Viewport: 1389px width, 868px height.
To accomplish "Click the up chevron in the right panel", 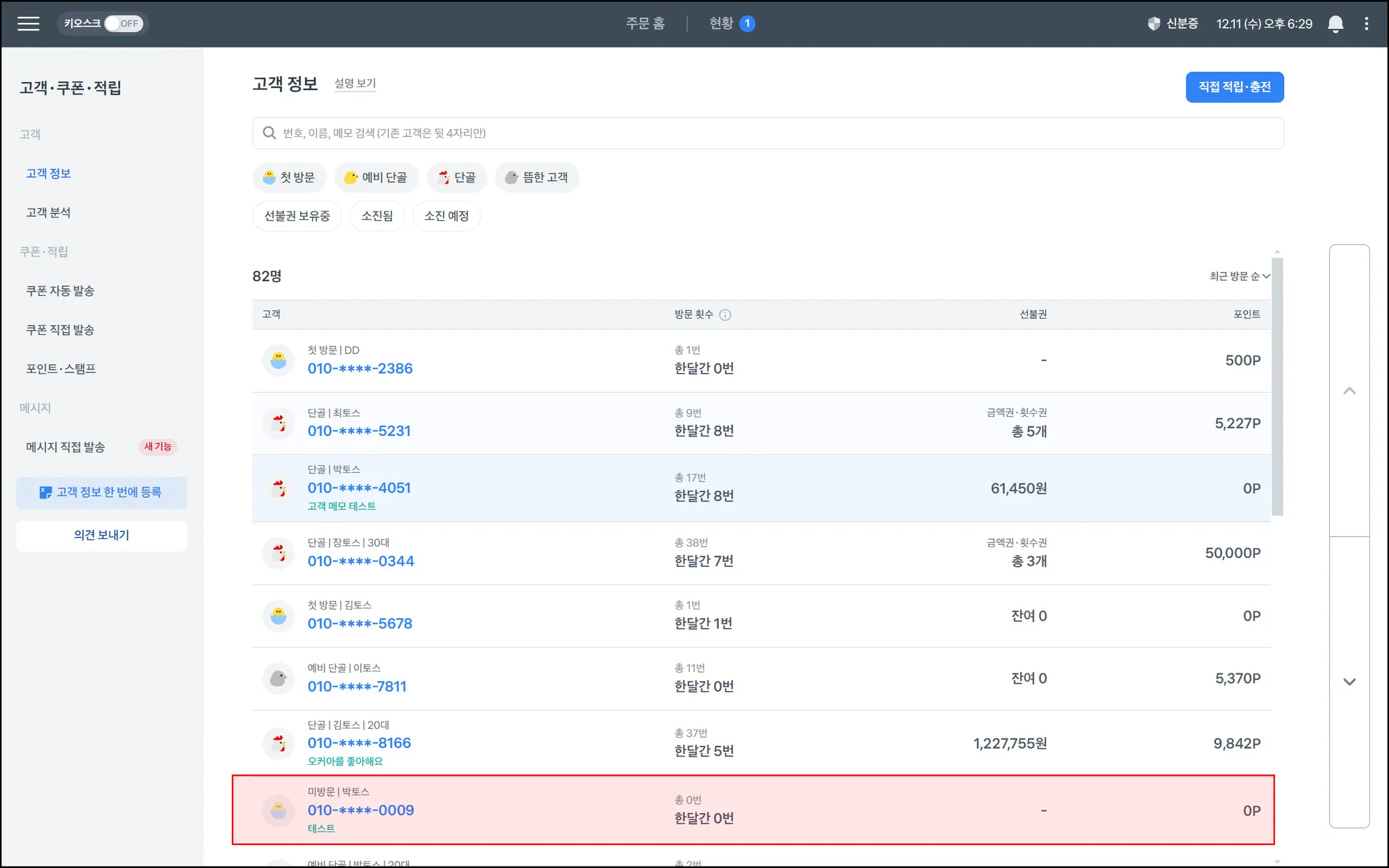I will (1349, 391).
